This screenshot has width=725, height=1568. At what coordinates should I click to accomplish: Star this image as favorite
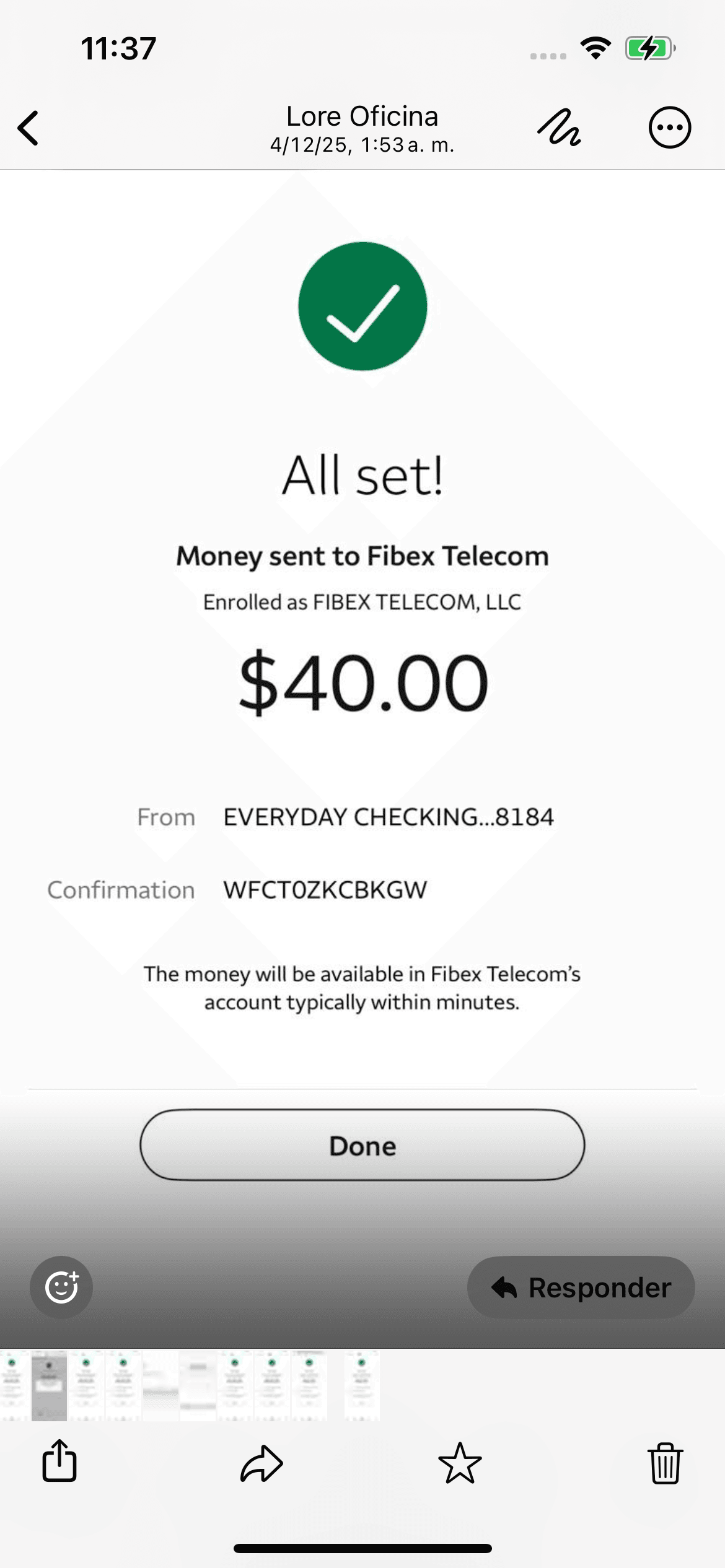coord(460,1463)
